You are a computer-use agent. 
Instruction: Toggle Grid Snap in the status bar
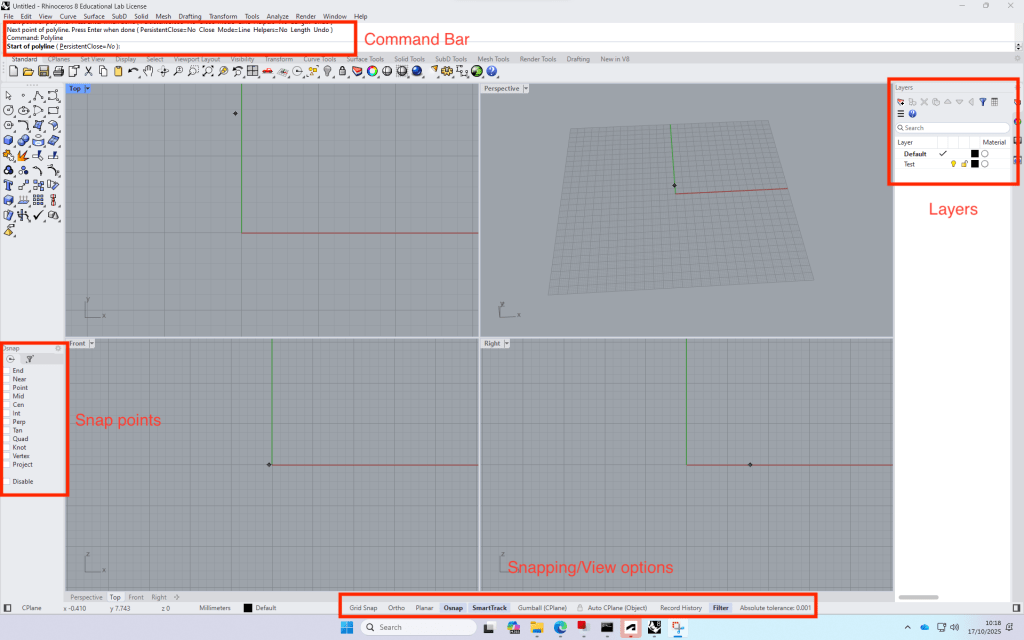(x=363, y=607)
